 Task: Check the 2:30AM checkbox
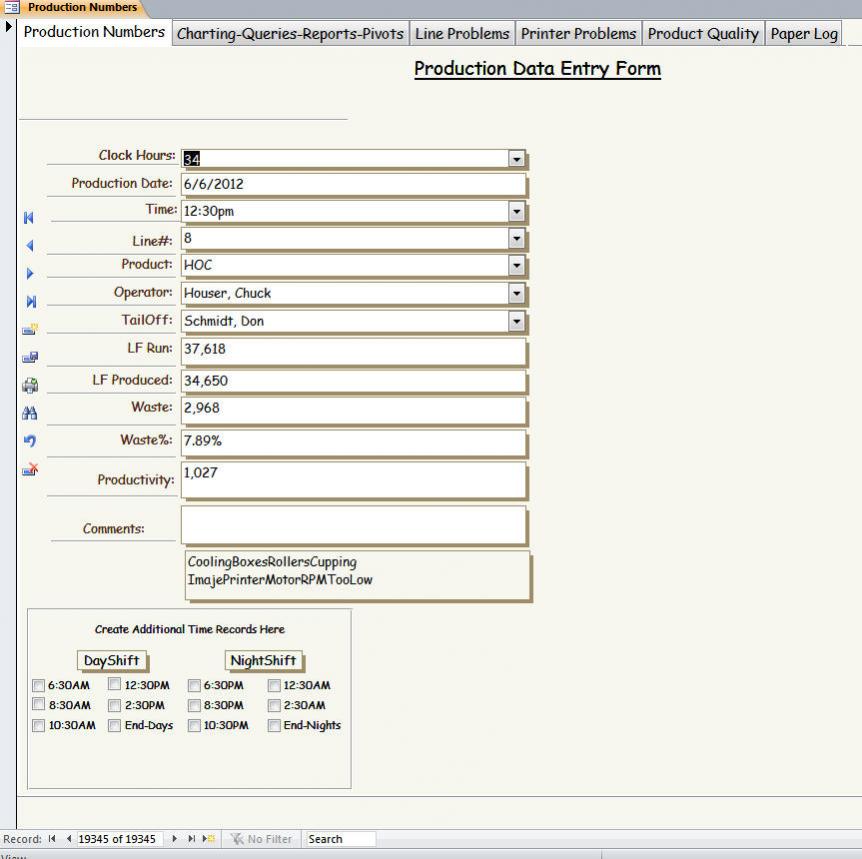[274, 705]
